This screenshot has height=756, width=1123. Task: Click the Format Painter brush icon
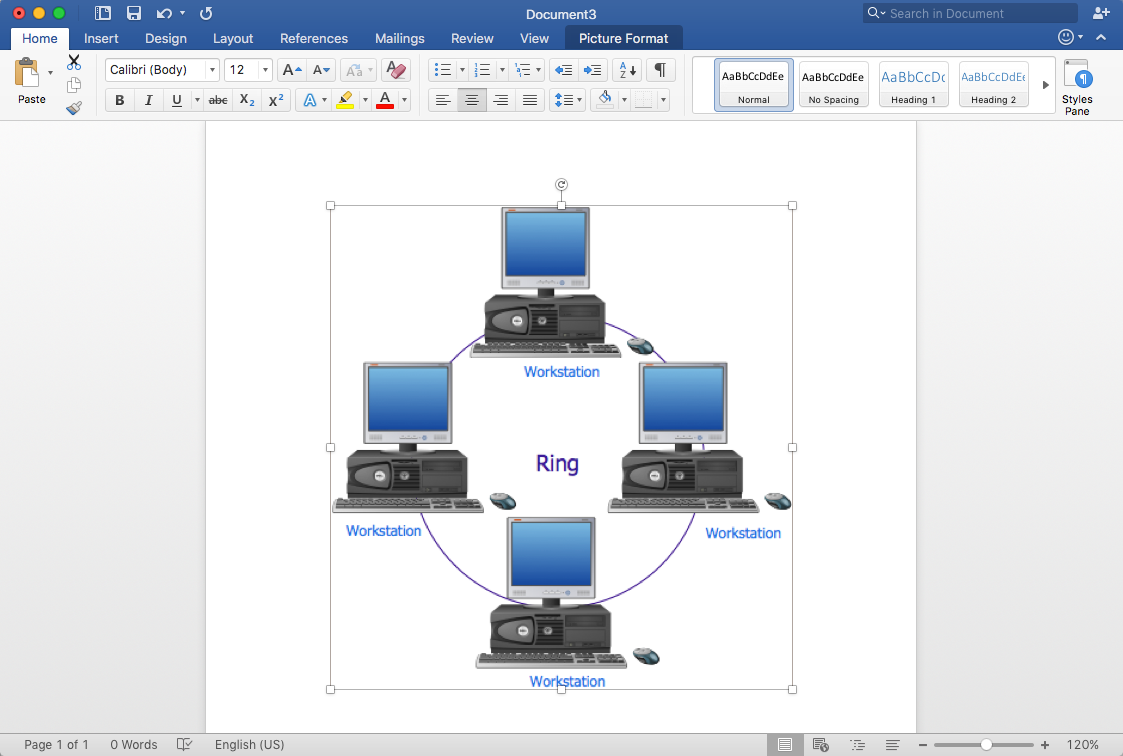pos(74,108)
